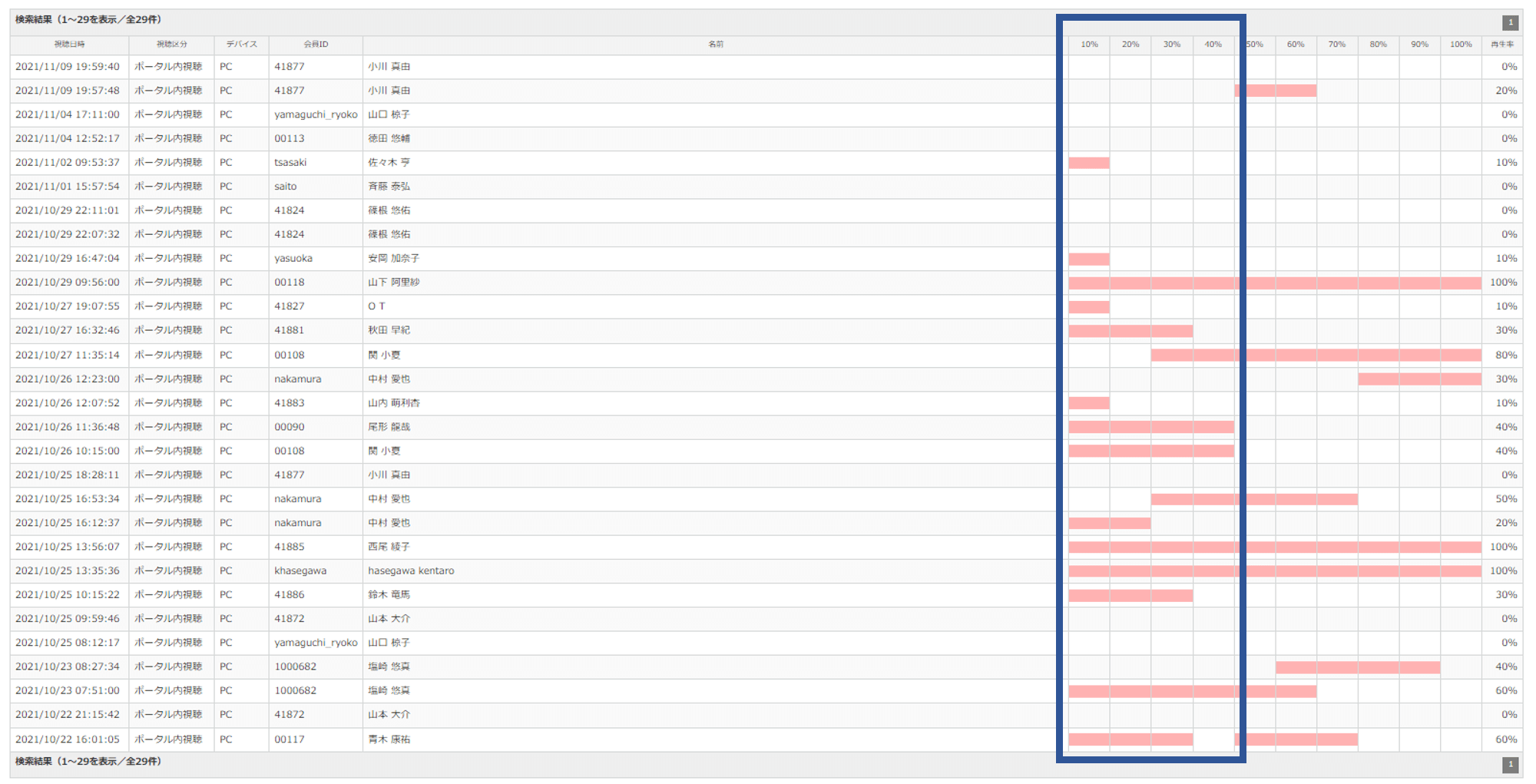The image size is (1536, 784).
Task: Click the playback bar in 2021/10/23 08:27:34 row
Action: pyautogui.click(x=1357, y=667)
